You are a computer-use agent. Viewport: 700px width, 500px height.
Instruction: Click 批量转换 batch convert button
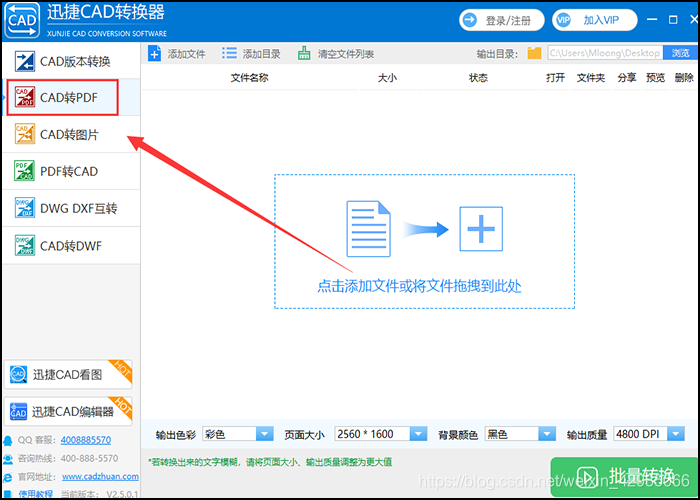(625, 477)
